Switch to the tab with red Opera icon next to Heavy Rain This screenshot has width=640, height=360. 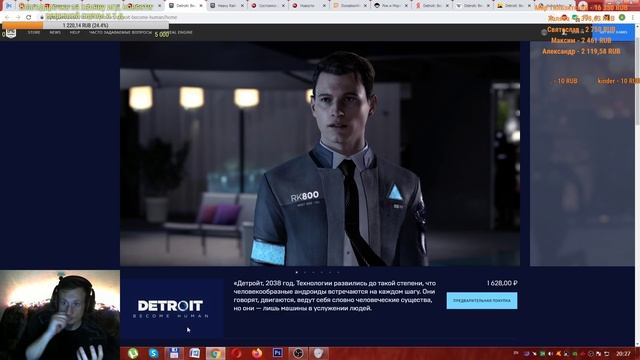pyautogui.click(x=268, y=6)
